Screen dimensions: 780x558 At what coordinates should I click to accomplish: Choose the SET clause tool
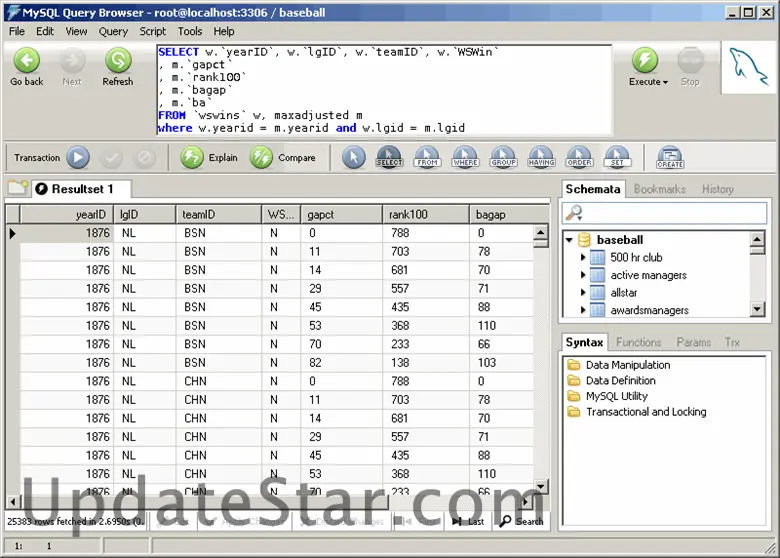pyautogui.click(x=617, y=157)
